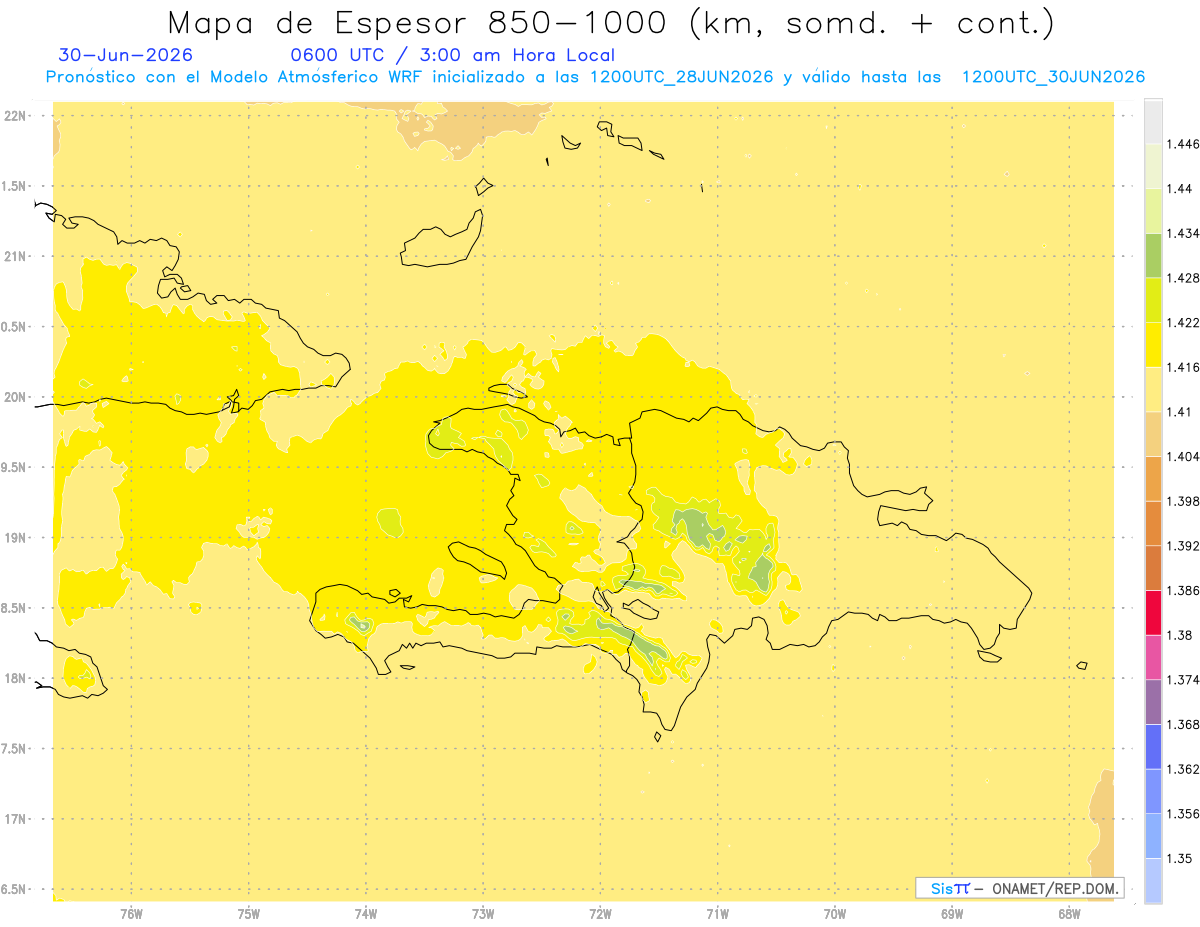Click the bright yellow legend swatch between 1.416 and 1.422
This screenshot has height=927, width=1200.
coord(1153,345)
